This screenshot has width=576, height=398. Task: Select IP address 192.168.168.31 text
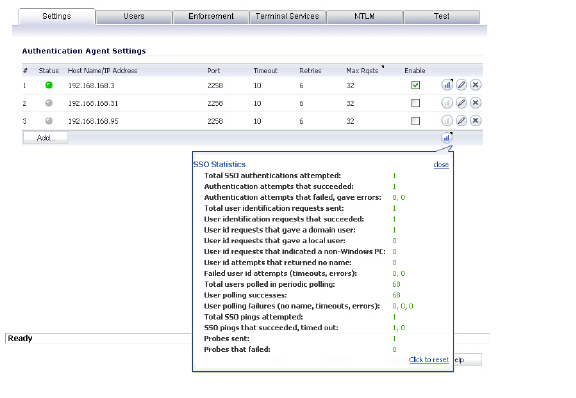tap(93, 104)
